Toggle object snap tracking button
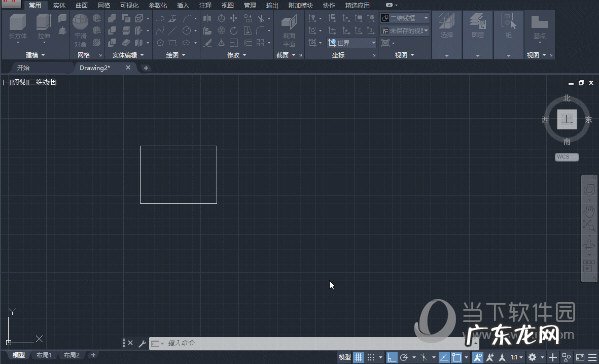 pyautogui.click(x=444, y=358)
